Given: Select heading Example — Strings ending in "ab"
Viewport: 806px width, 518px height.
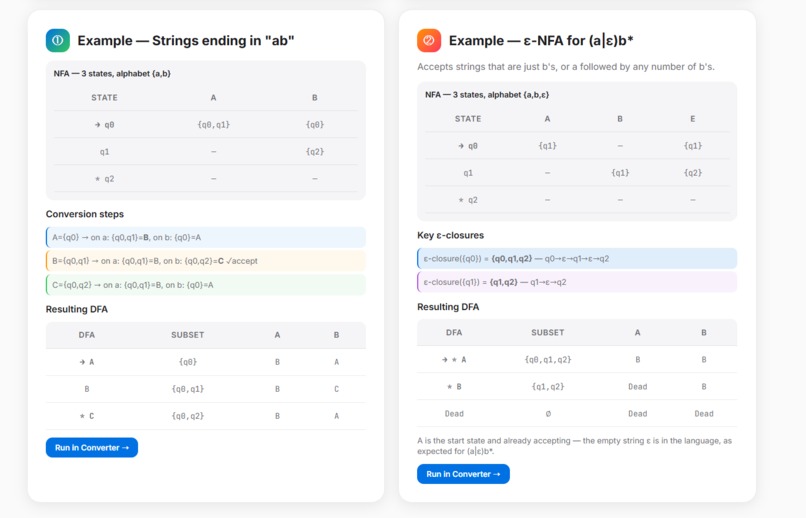Looking at the screenshot, I should [x=186, y=41].
